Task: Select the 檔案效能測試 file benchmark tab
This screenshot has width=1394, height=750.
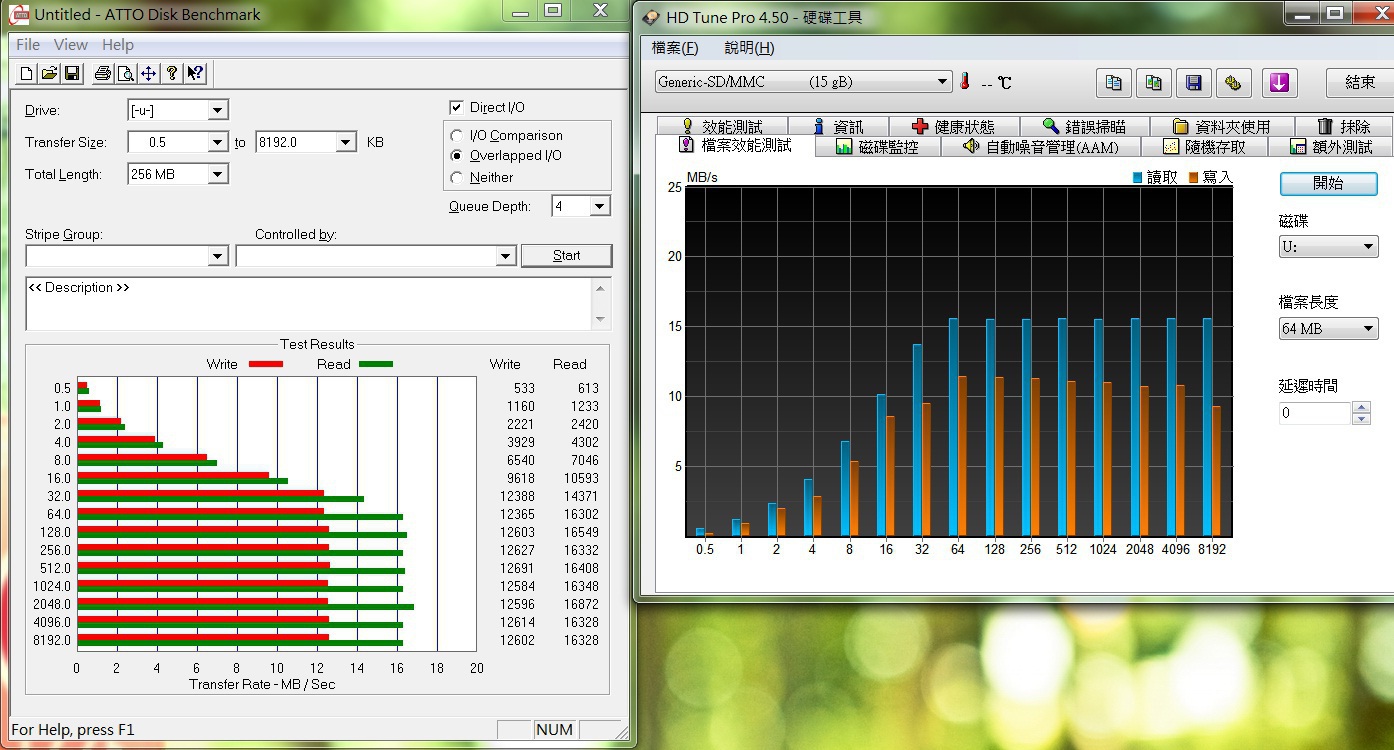Action: pos(735,146)
